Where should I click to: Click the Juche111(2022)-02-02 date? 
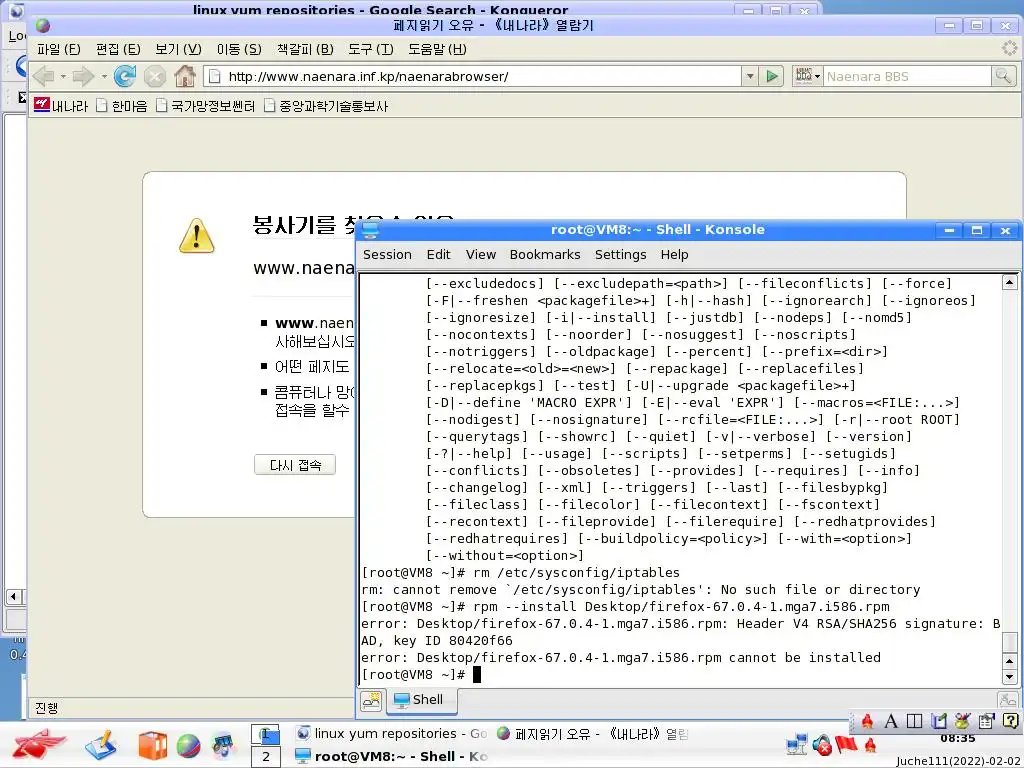[x=959, y=761]
